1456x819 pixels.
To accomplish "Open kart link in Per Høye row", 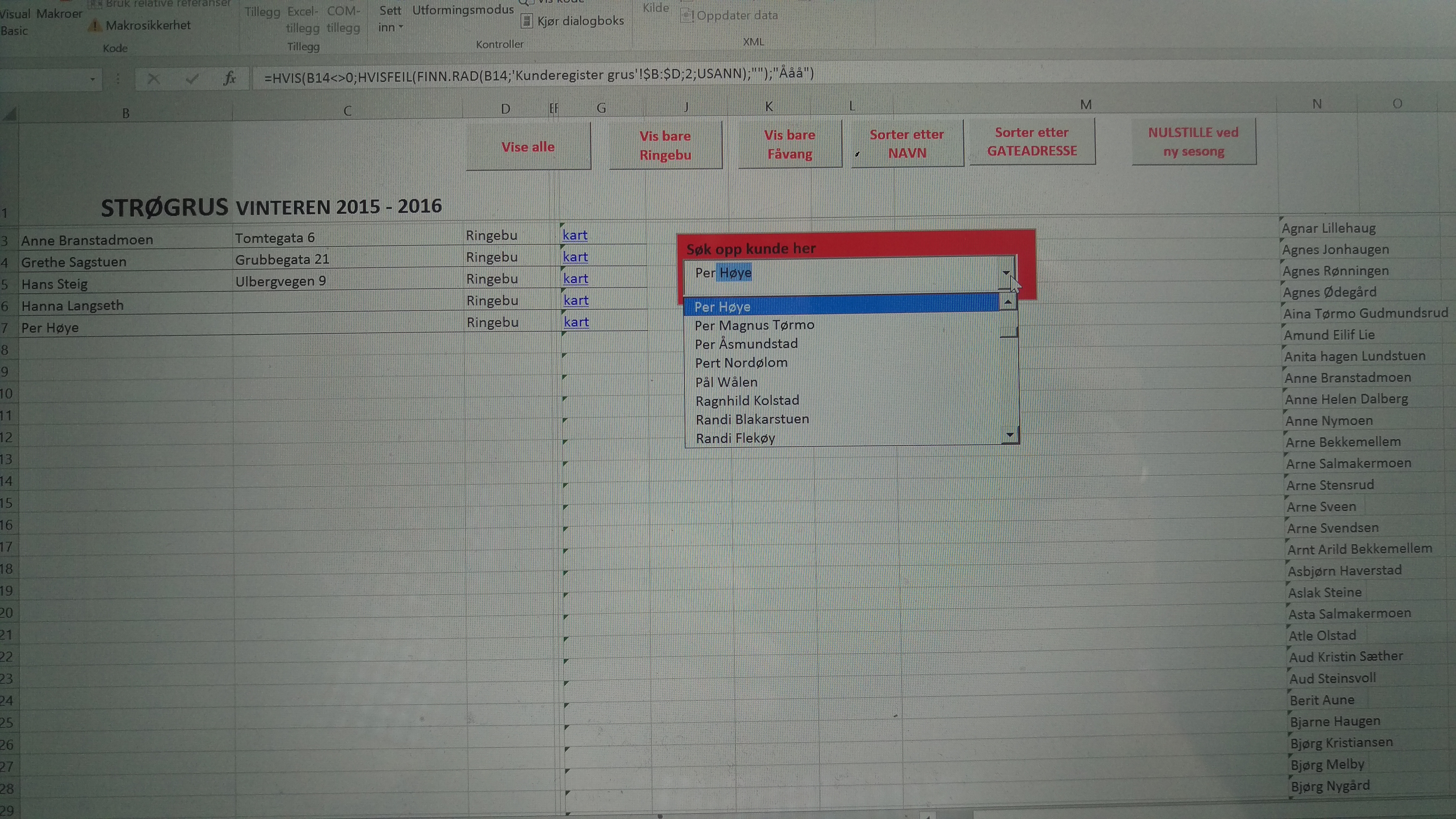I will pyautogui.click(x=577, y=322).
